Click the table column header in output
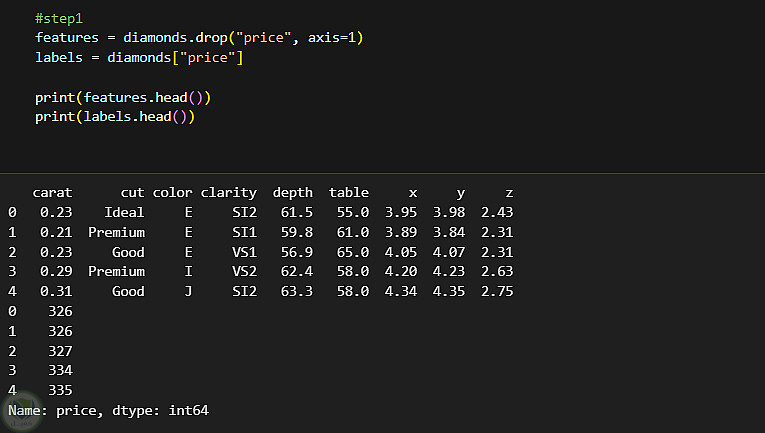The image size is (765, 433). pyautogui.click(x=348, y=192)
